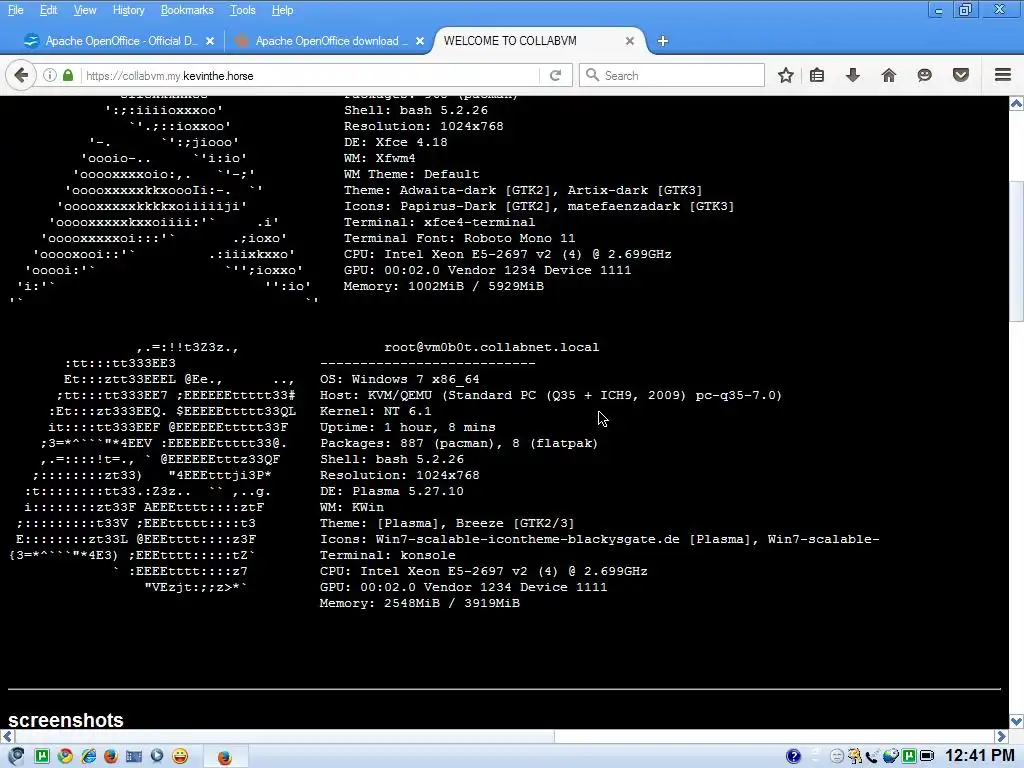Screen dimensions: 1024x768
Task: Close the Apache OpenOffice - Official D.. tab
Action: click(x=210, y=41)
